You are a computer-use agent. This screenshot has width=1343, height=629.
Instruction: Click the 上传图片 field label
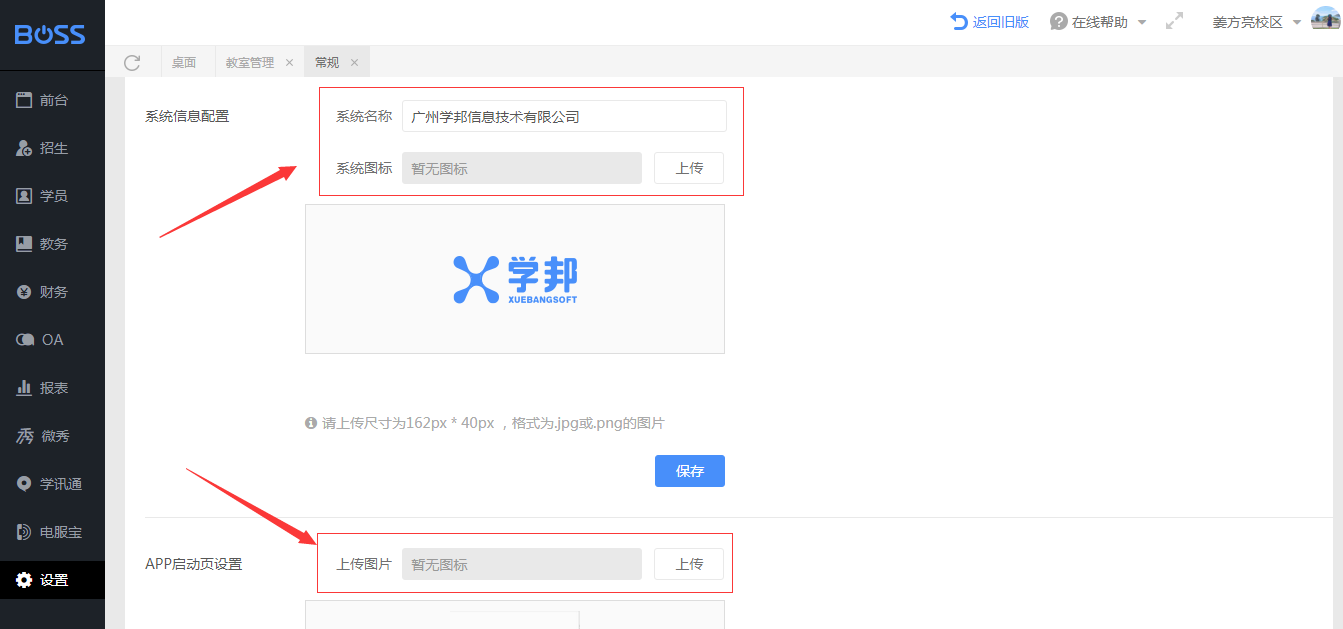(x=364, y=564)
